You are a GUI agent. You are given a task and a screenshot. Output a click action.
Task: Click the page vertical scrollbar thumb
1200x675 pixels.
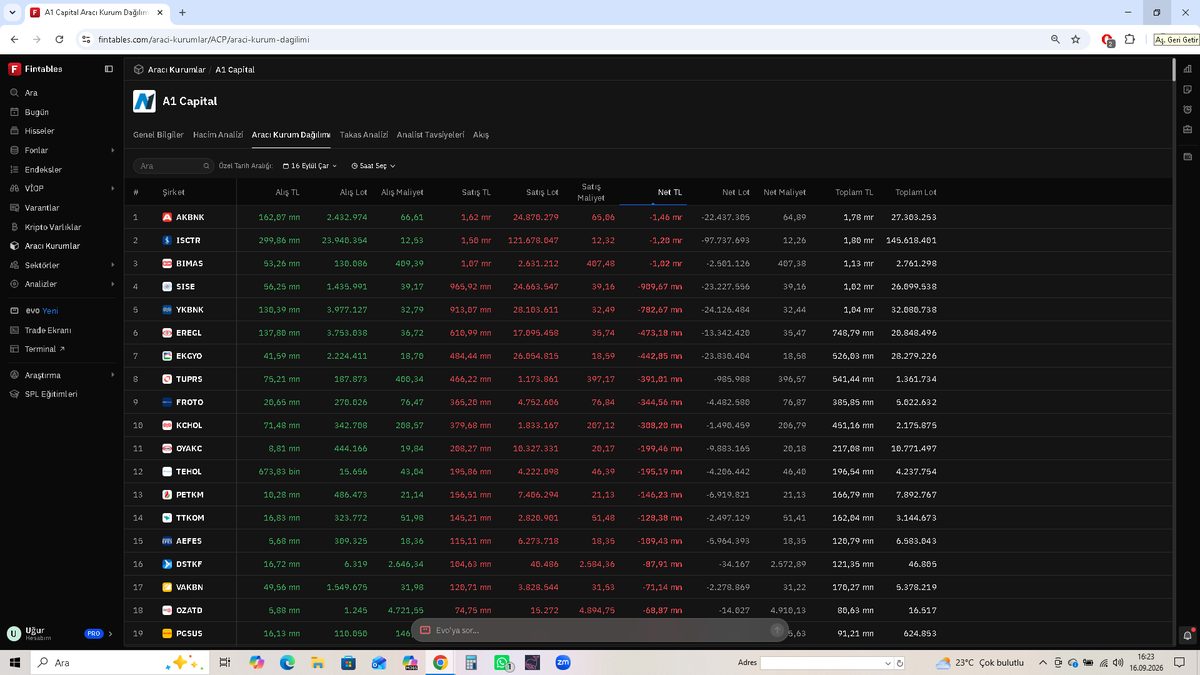click(x=1173, y=71)
